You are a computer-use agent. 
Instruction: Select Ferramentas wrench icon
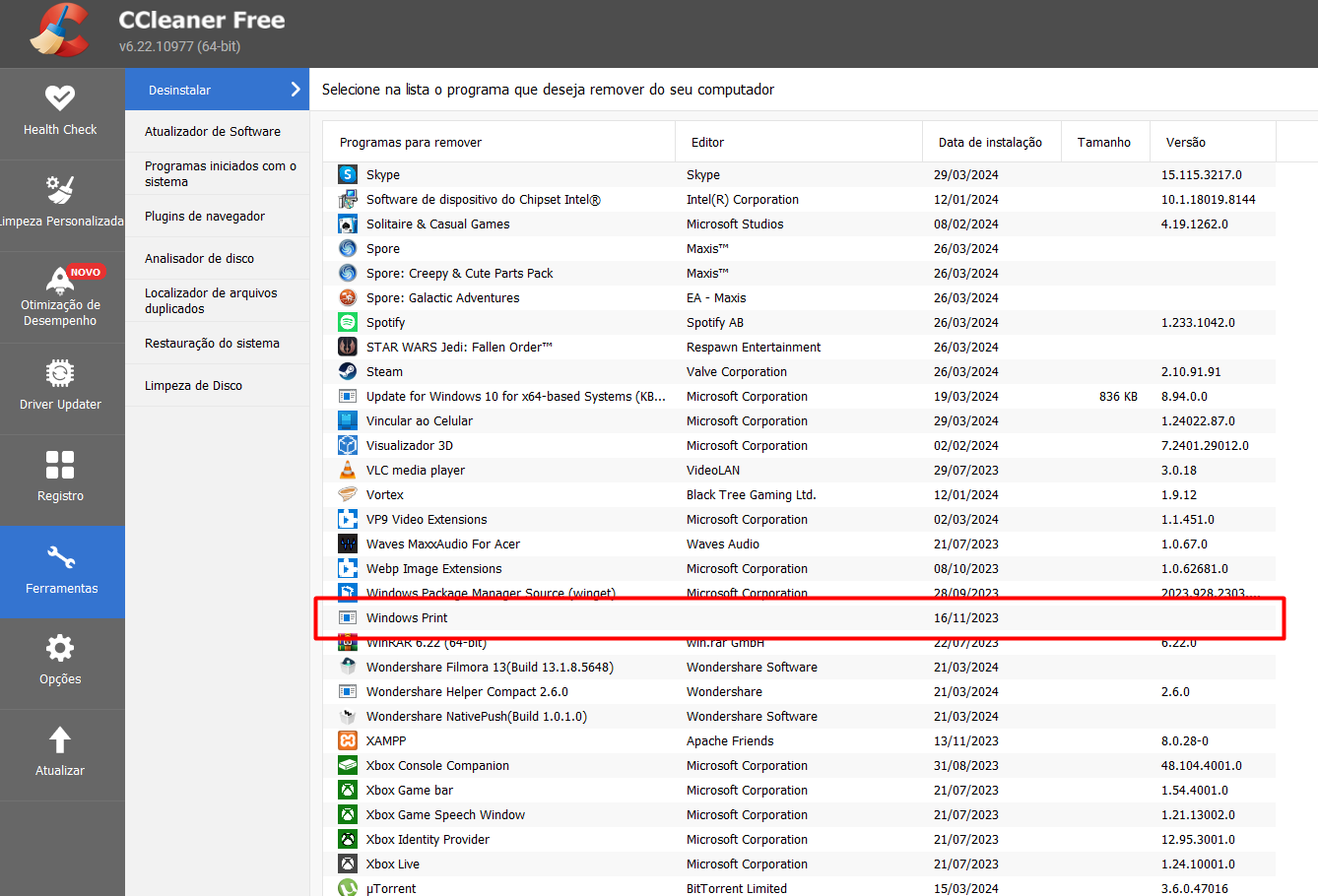point(60,557)
